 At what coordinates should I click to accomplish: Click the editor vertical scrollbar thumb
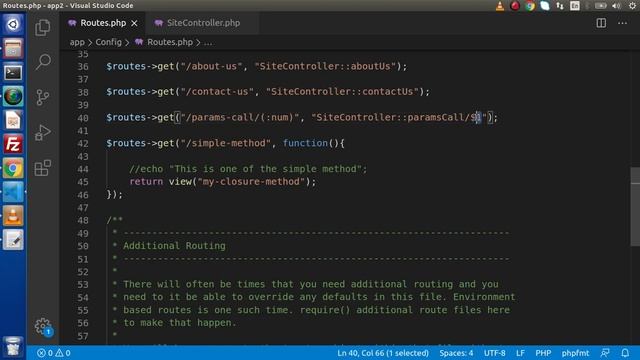[635, 207]
